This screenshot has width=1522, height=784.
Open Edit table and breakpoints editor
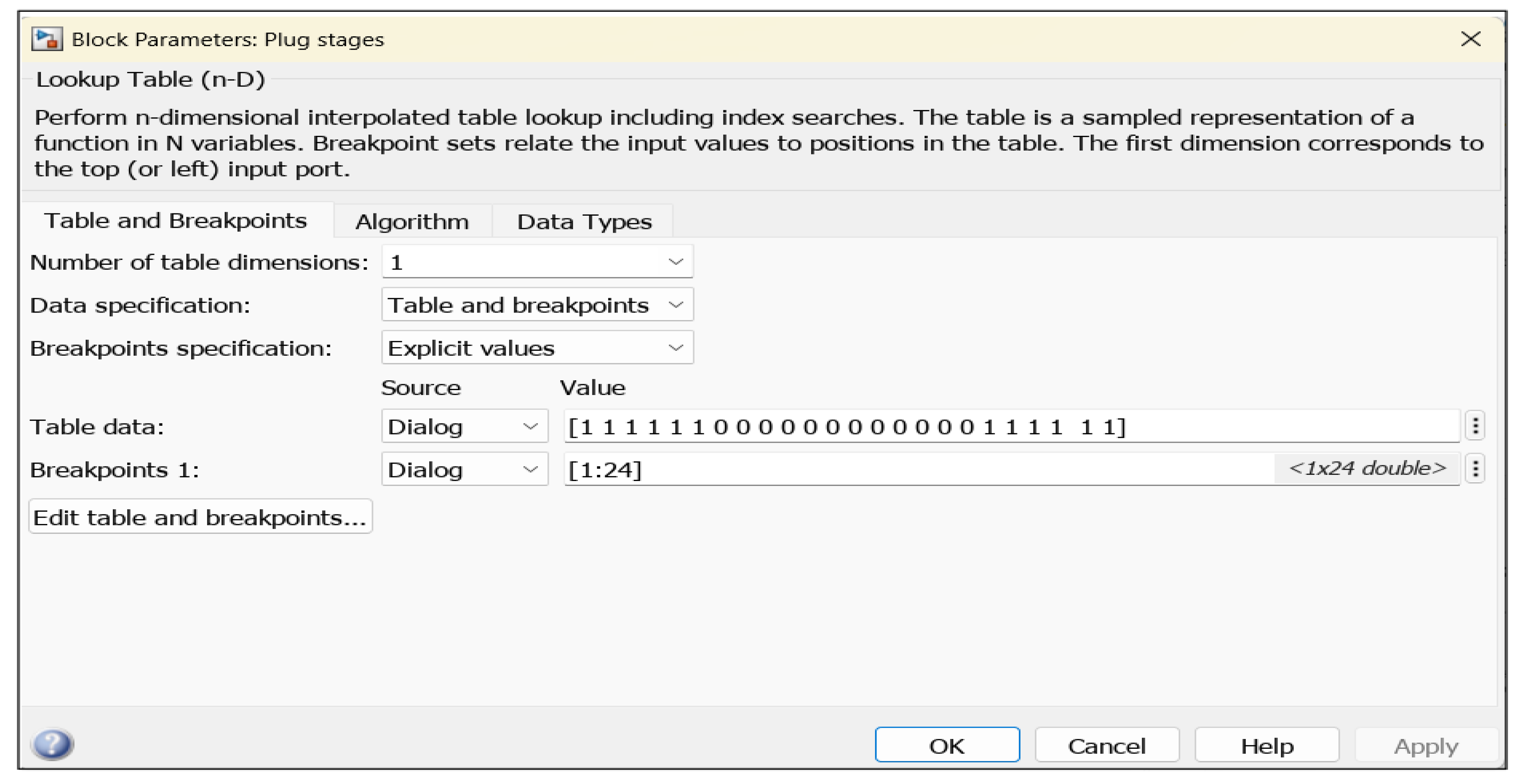[x=200, y=517]
